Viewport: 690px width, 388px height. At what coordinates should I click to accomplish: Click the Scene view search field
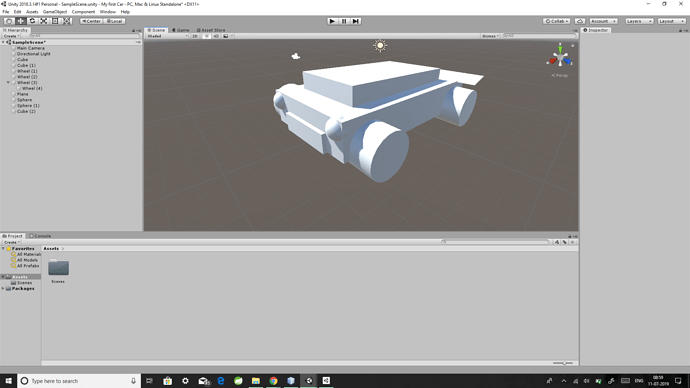point(539,36)
